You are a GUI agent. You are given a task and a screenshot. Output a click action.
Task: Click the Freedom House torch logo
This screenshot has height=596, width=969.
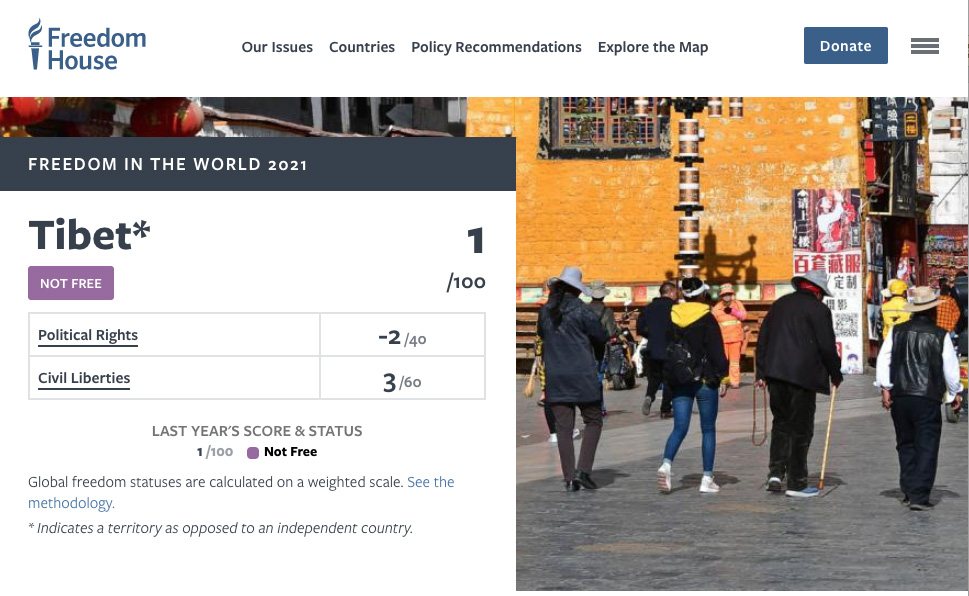click(x=37, y=45)
